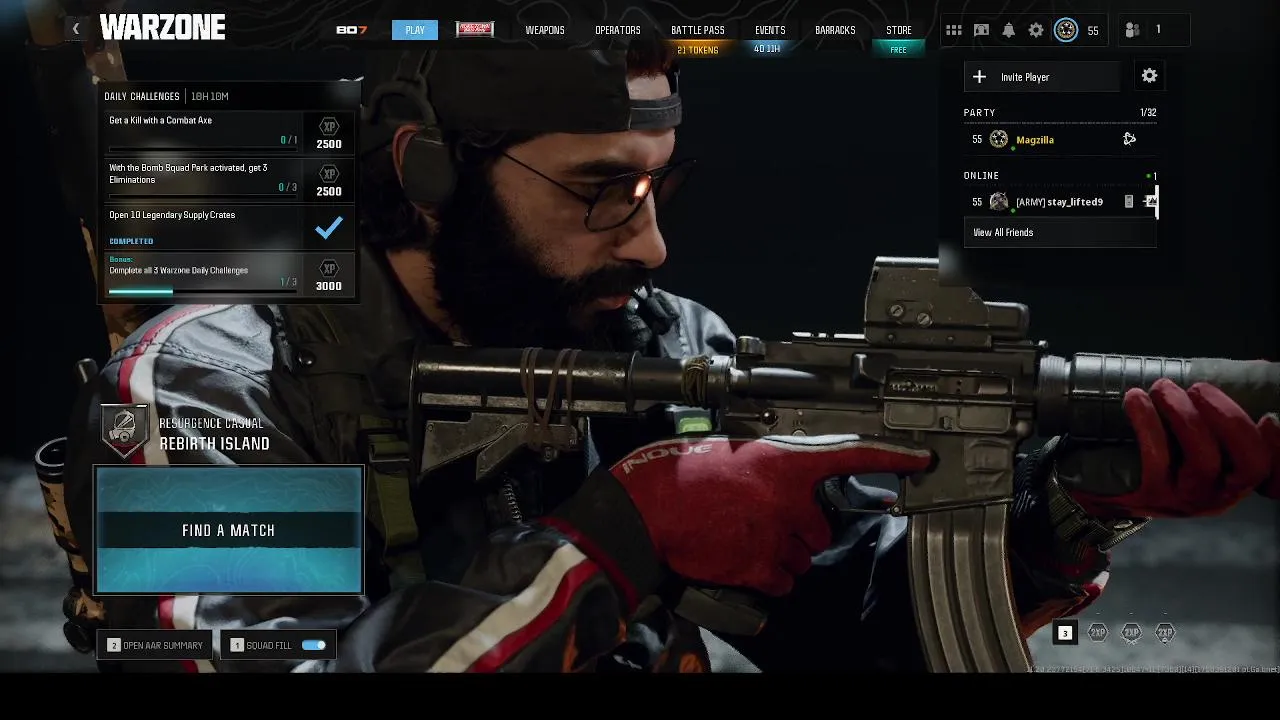The height and width of the screenshot is (720, 1280).
Task: Go back using the top-left arrow
Action: [x=76, y=28]
